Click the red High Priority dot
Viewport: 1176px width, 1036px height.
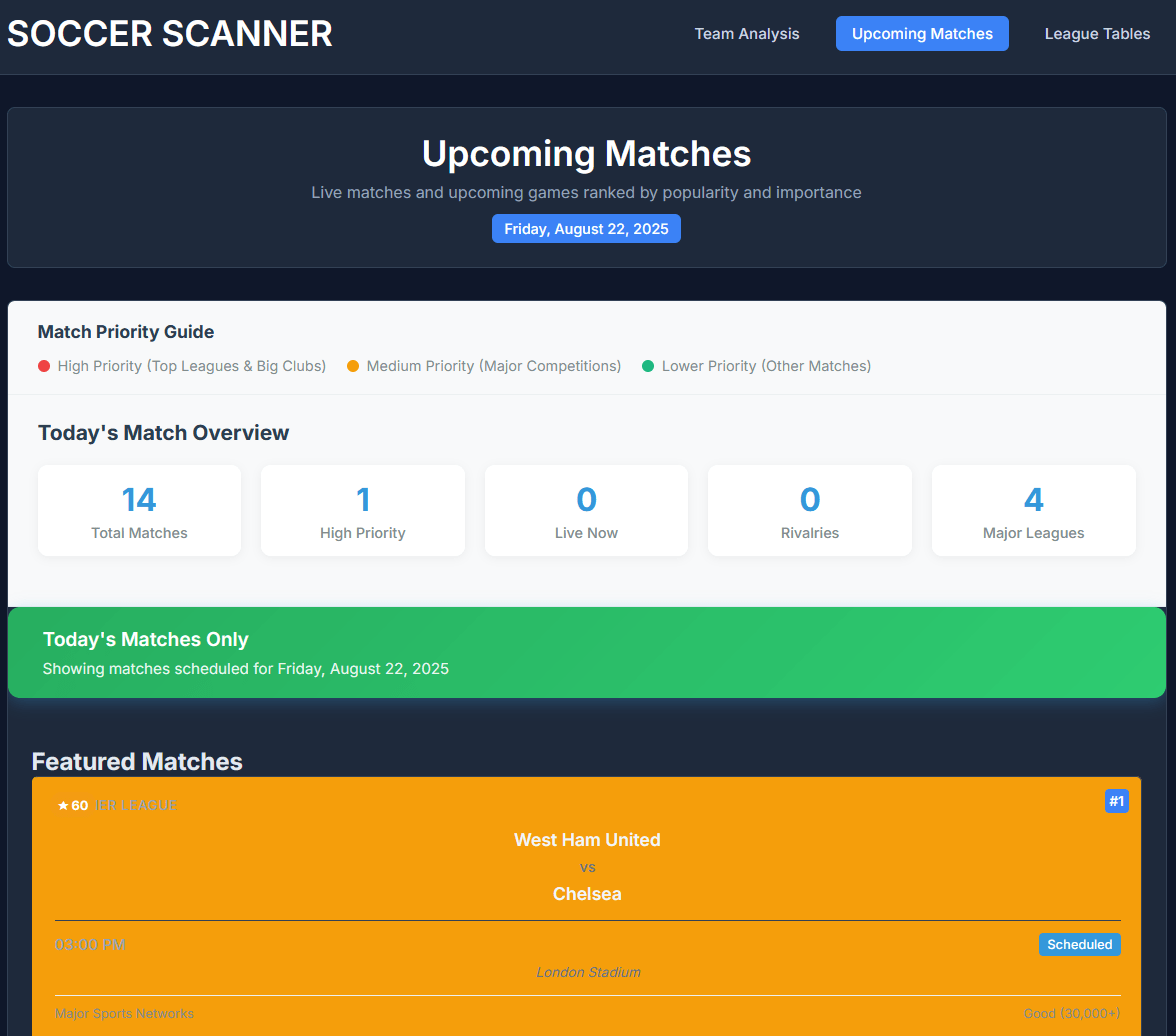click(44, 366)
